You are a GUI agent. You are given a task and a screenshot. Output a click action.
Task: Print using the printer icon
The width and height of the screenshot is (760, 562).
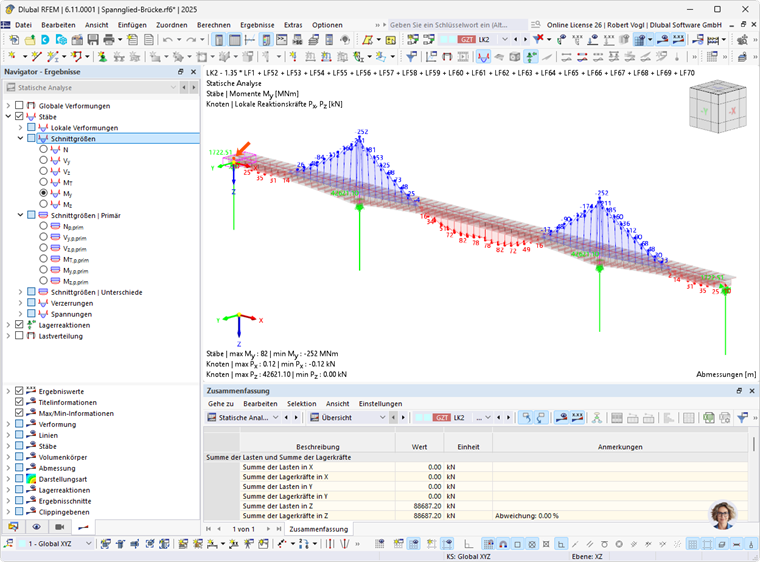coord(109,40)
